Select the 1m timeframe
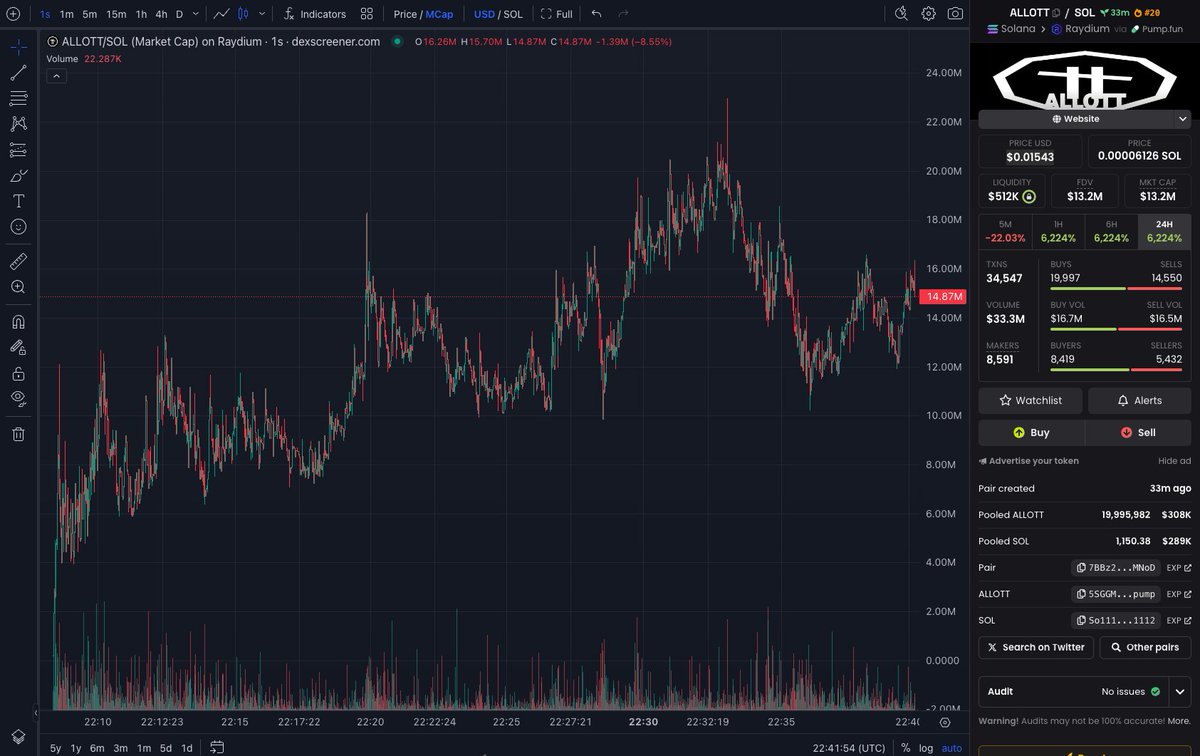Viewport: 1200px width, 756px height. (67, 14)
